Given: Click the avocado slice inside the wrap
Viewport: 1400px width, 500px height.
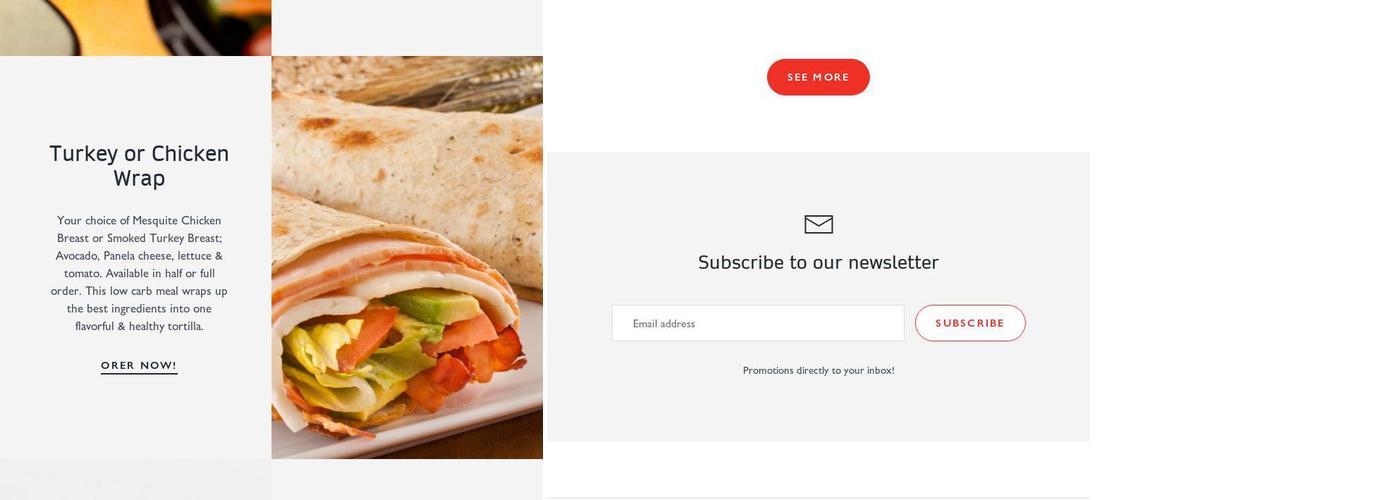Looking at the screenshot, I should pyautogui.click(x=430, y=305).
